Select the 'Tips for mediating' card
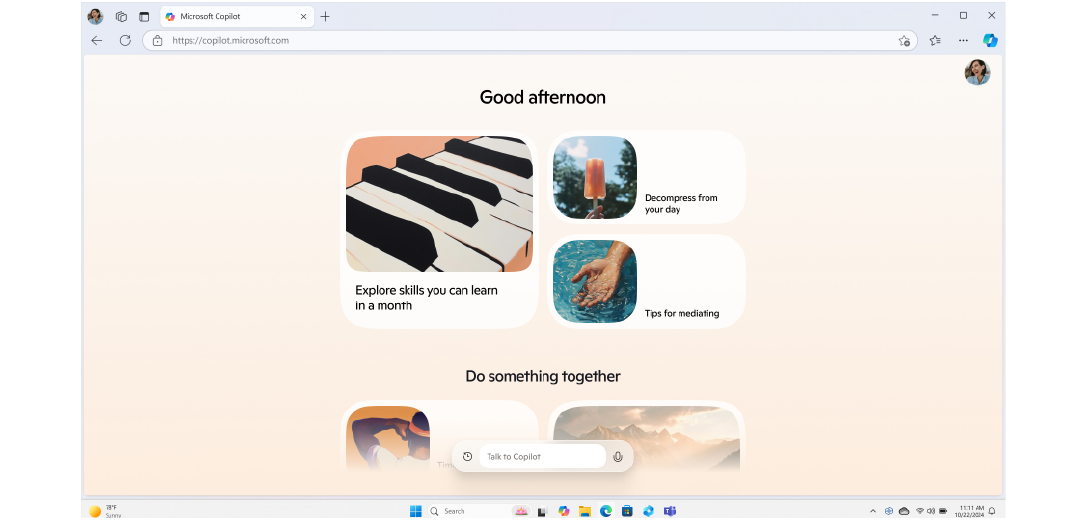The width and height of the screenshot is (1083, 520). click(x=646, y=281)
